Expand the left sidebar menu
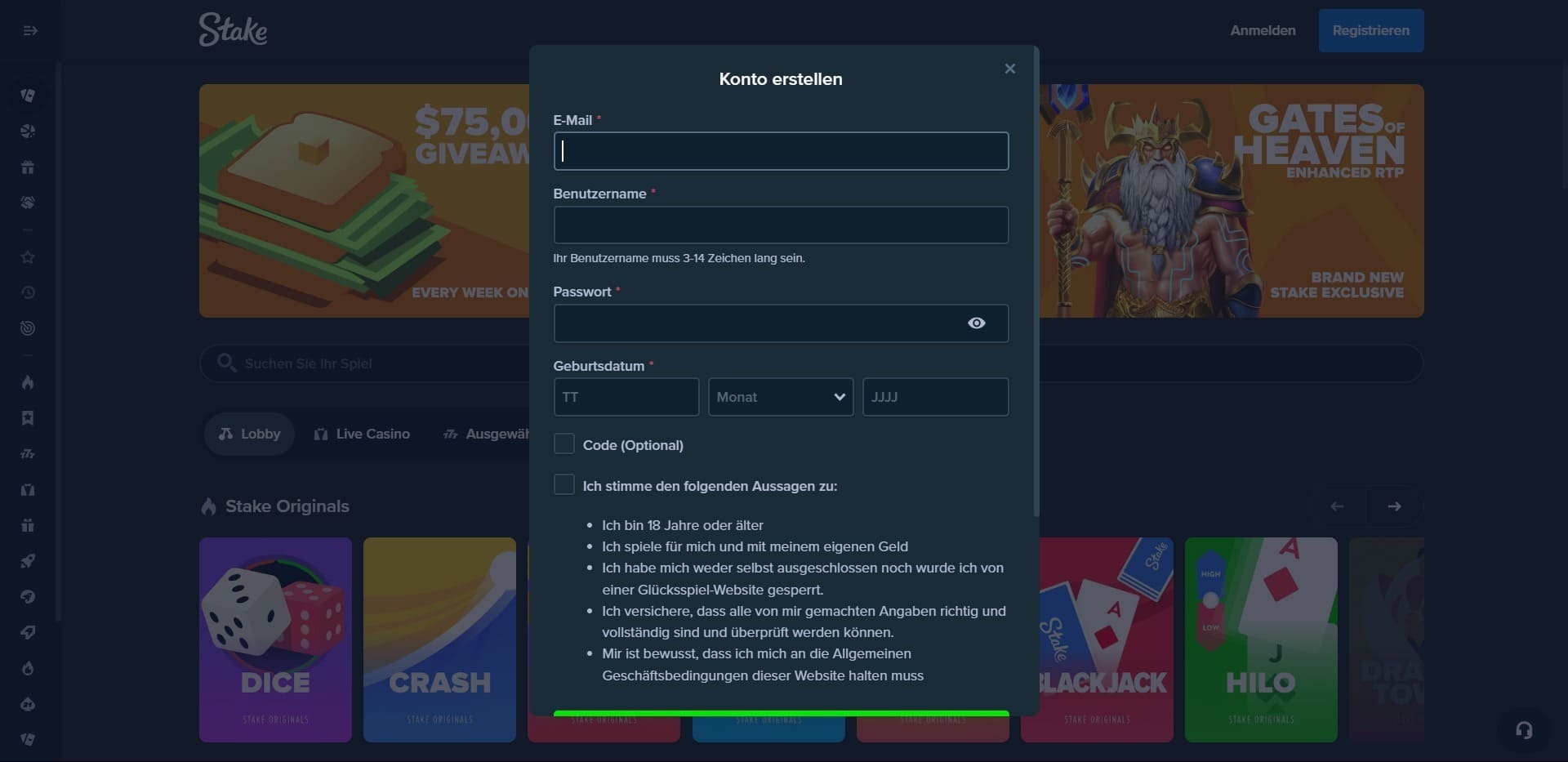The width and height of the screenshot is (1568, 762). tap(30, 31)
